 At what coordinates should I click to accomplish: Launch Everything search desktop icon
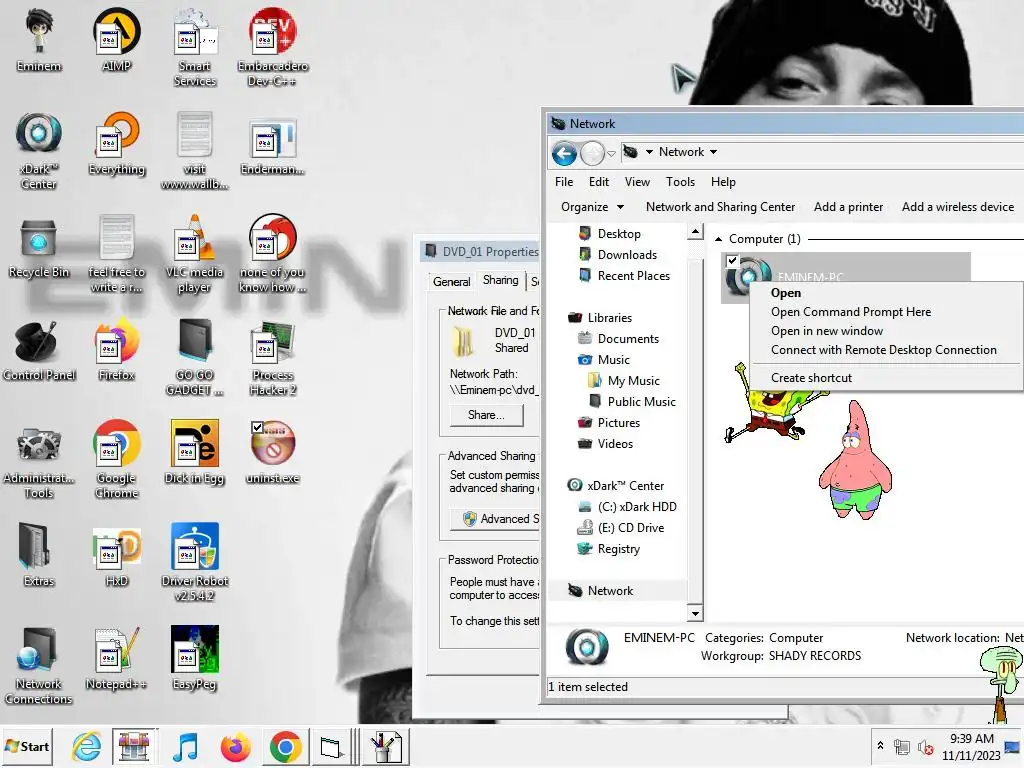[116, 144]
